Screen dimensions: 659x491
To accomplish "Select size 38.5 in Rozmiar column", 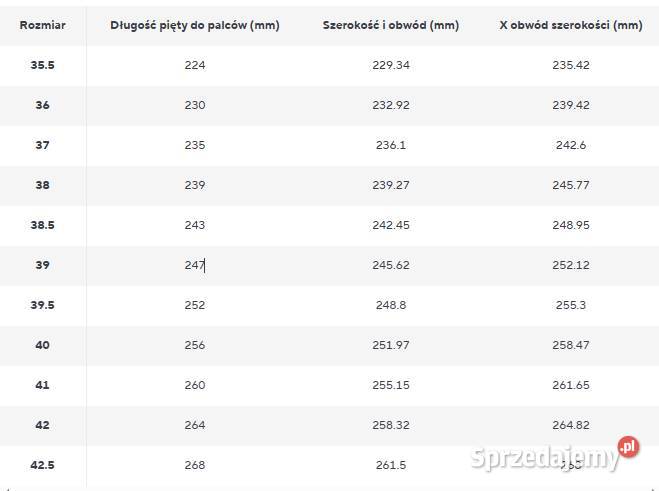I will point(42,225).
